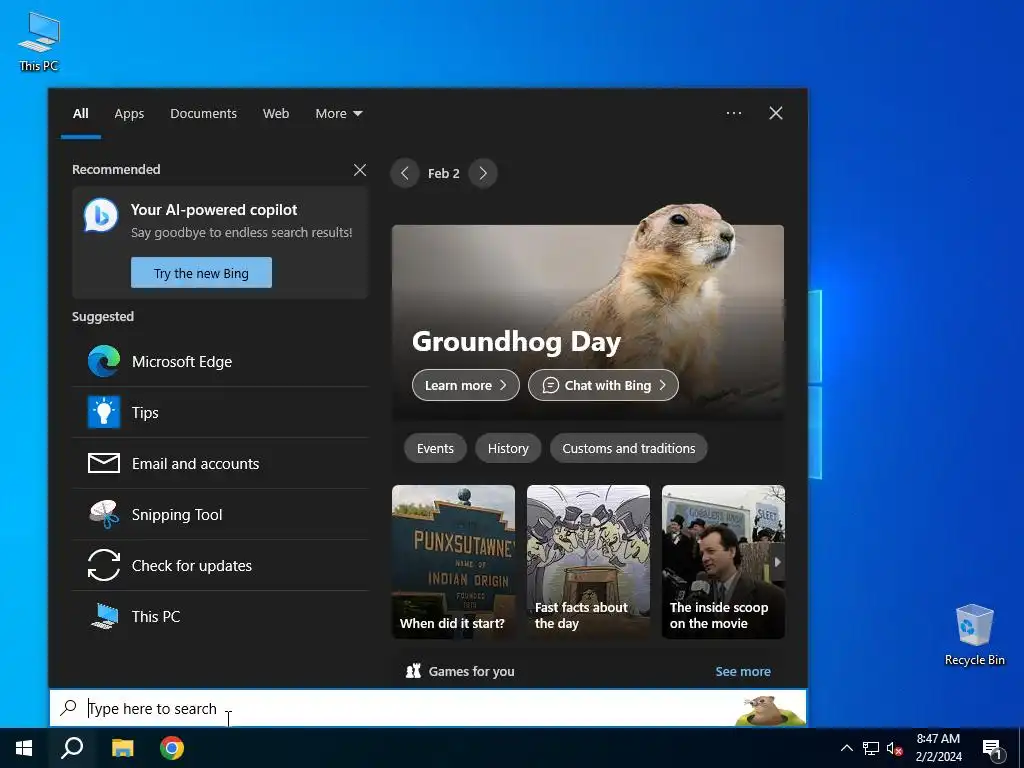Close the search panel with X

coord(776,113)
